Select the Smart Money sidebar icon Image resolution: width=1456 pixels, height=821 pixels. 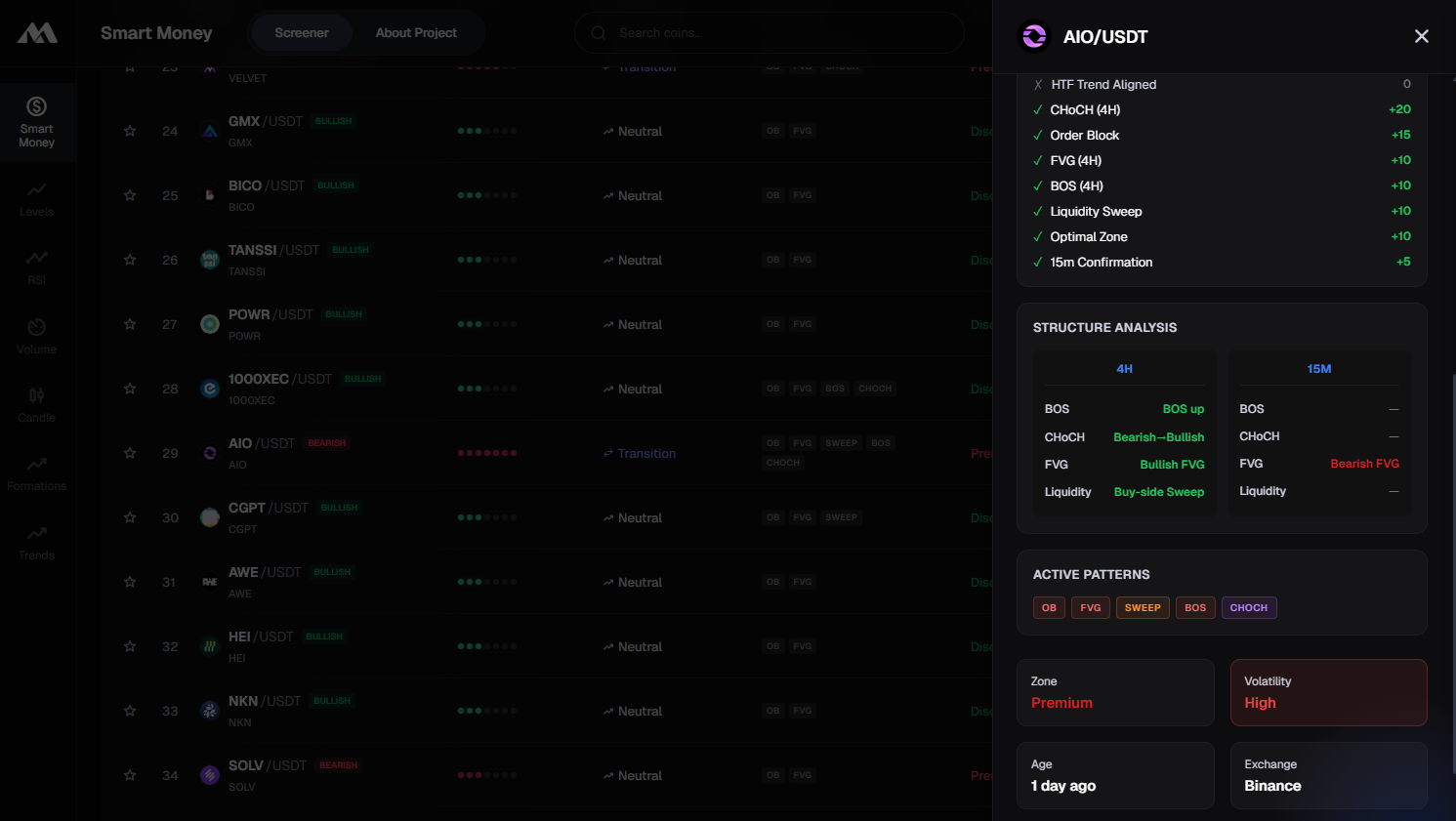[37, 122]
